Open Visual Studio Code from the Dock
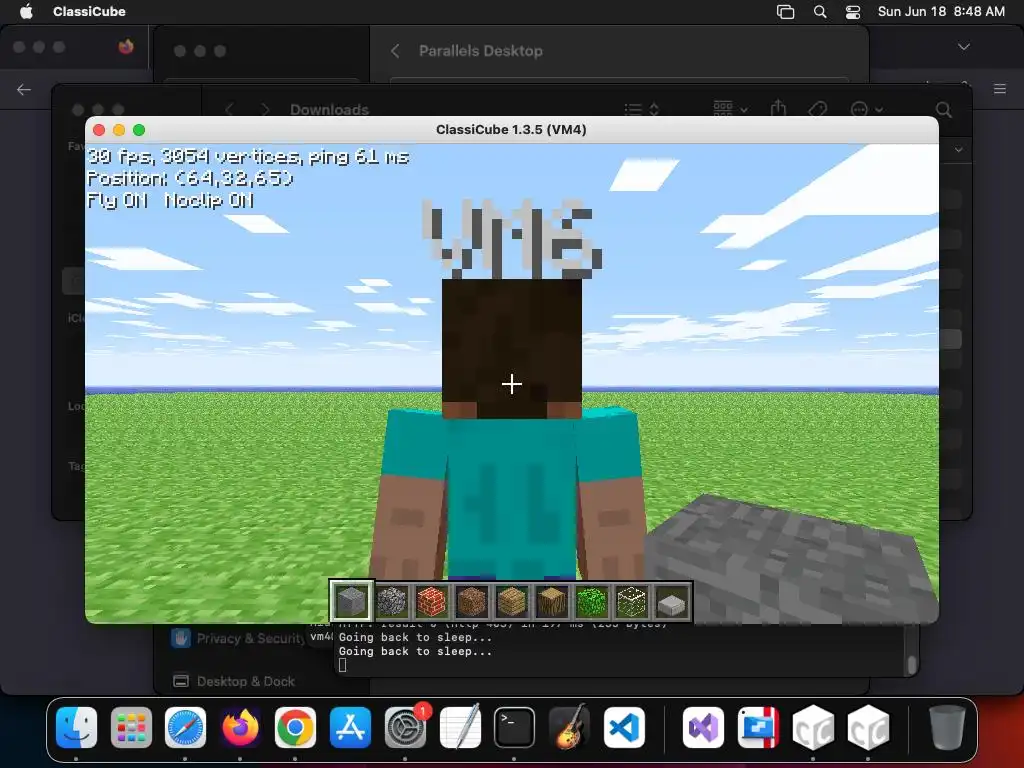Screen dimensions: 1024x768 [624, 727]
